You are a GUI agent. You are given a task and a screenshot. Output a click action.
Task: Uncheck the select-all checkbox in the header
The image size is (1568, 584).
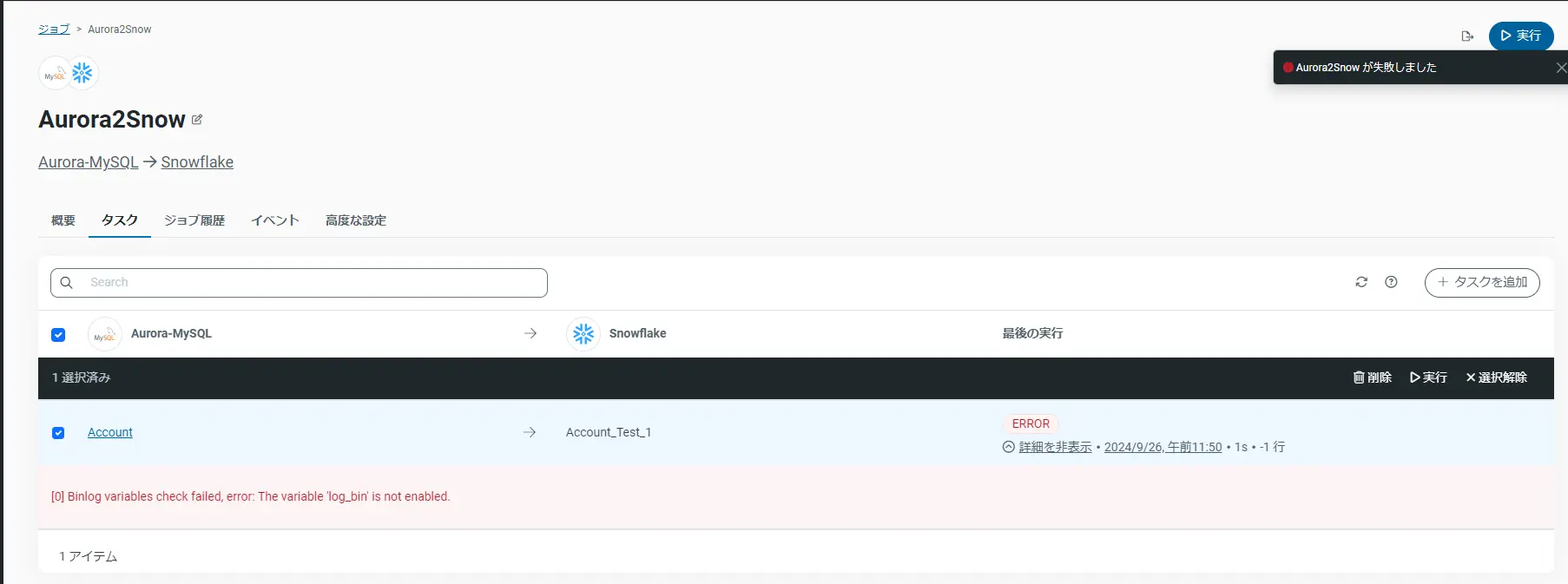coord(58,335)
